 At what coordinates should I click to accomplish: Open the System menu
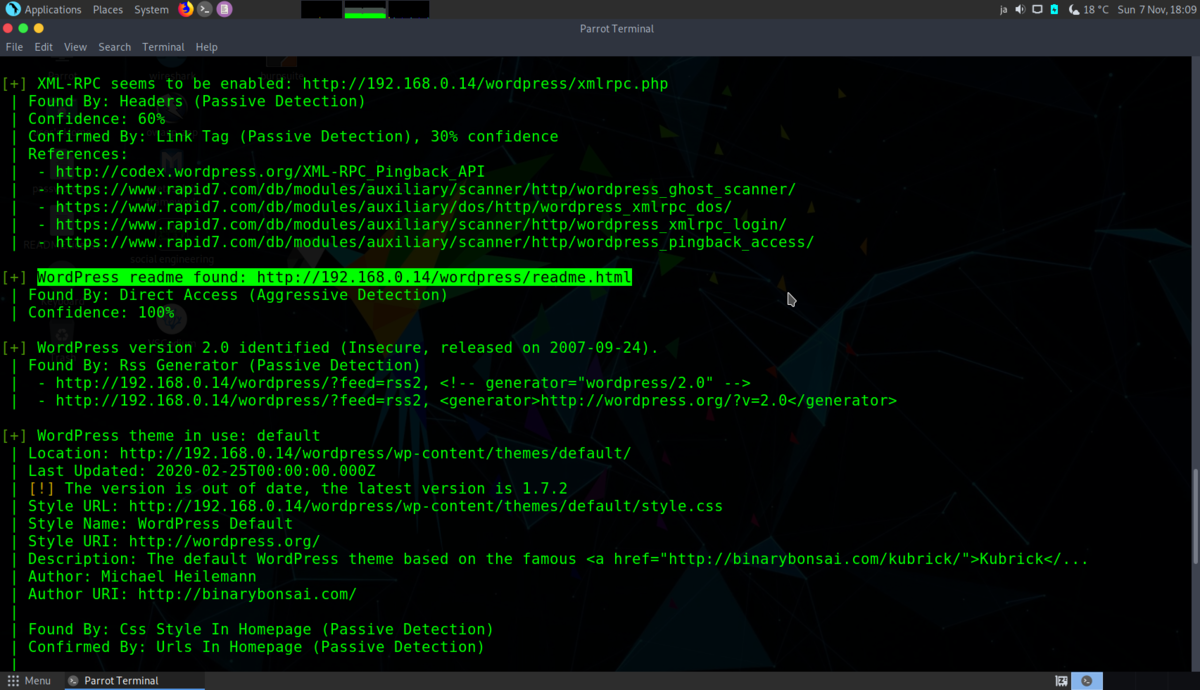click(x=151, y=10)
